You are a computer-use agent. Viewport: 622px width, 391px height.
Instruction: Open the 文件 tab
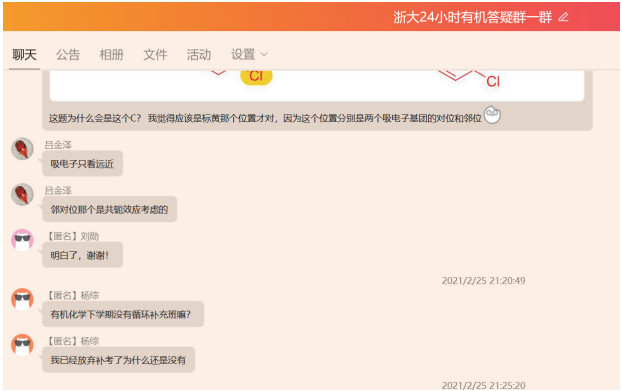click(x=155, y=55)
